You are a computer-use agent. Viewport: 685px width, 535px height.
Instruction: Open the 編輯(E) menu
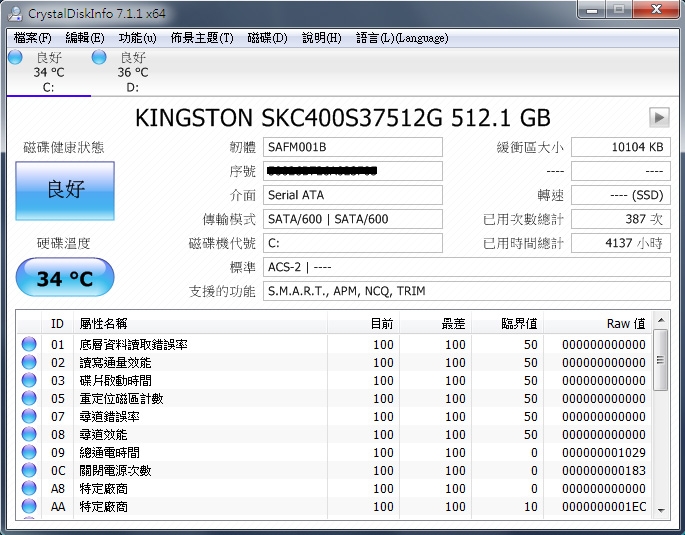(85, 38)
